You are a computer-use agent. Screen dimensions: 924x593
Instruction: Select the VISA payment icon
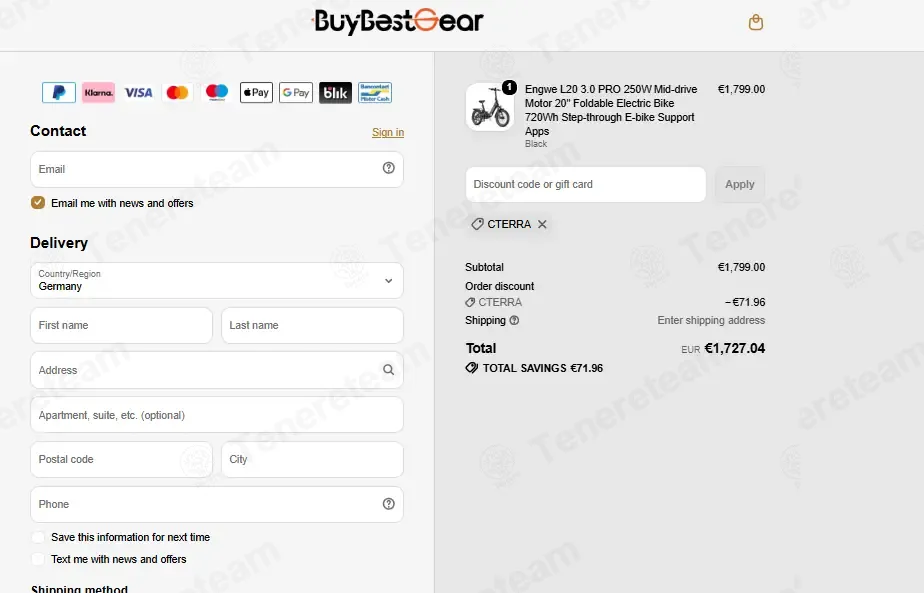coord(138,93)
